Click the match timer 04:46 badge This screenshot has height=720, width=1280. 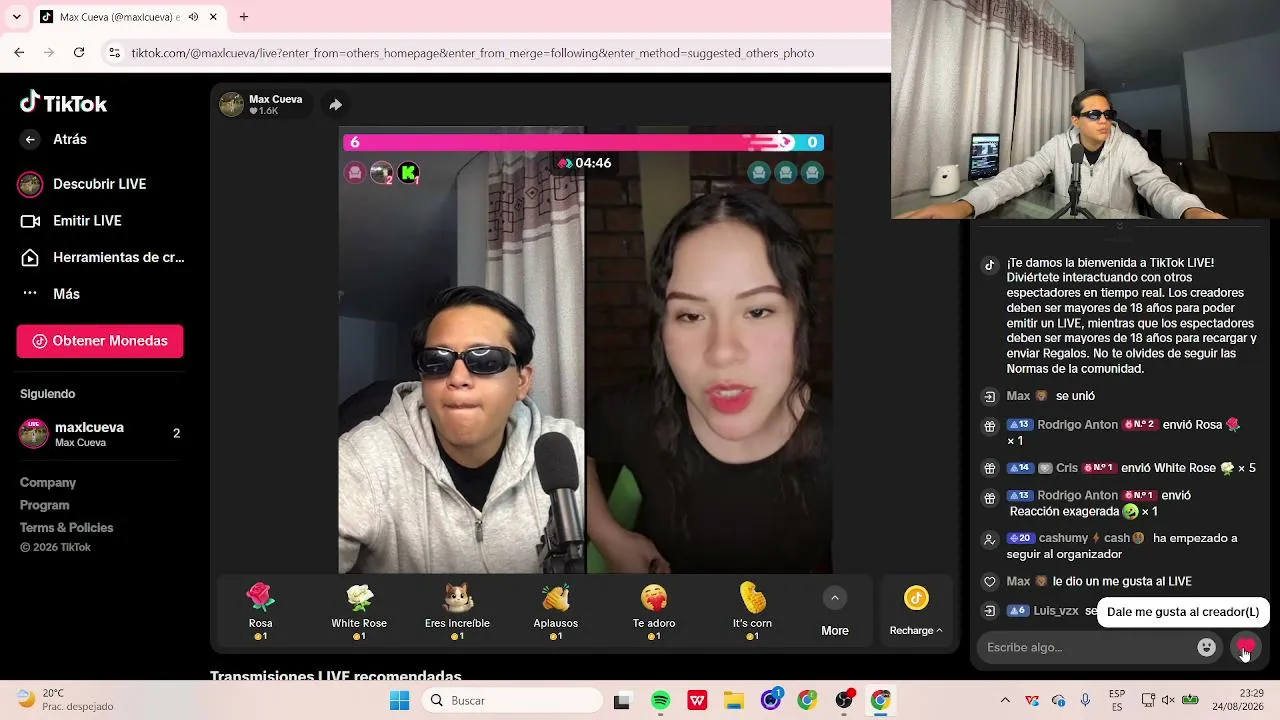pyautogui.click(x=584, y=163)
